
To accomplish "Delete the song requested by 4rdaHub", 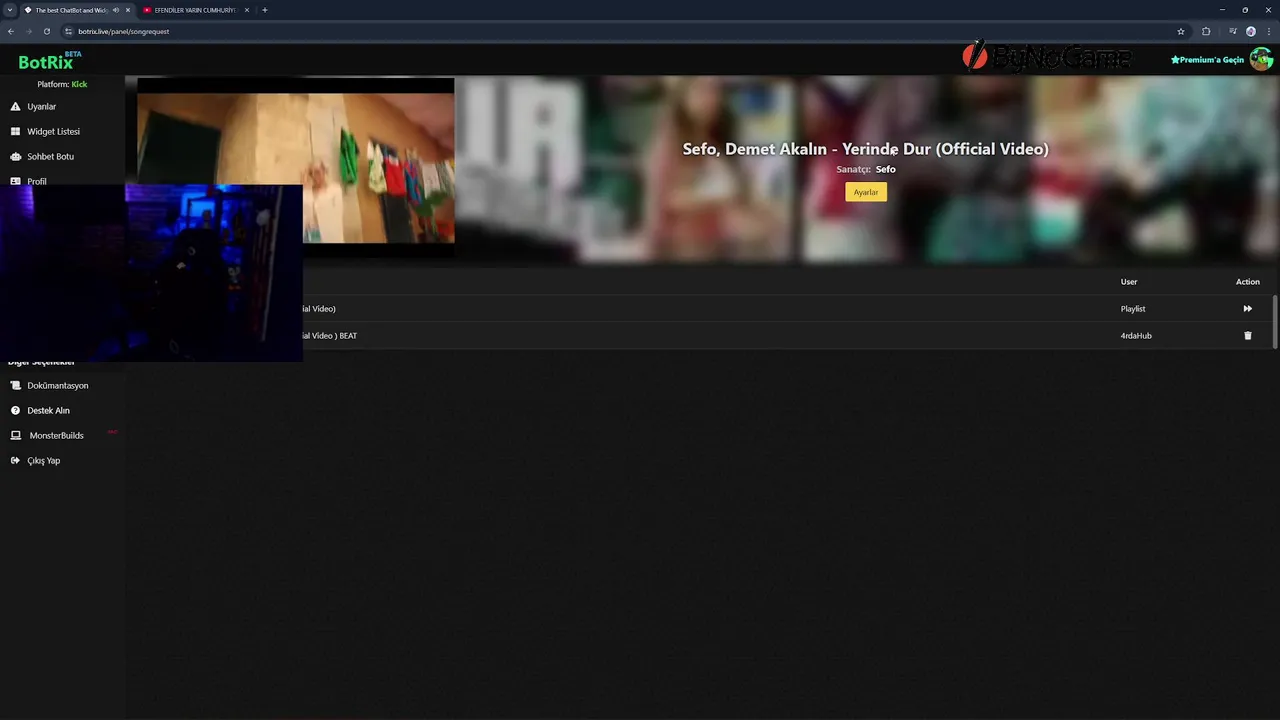I will pos(1247,336).
